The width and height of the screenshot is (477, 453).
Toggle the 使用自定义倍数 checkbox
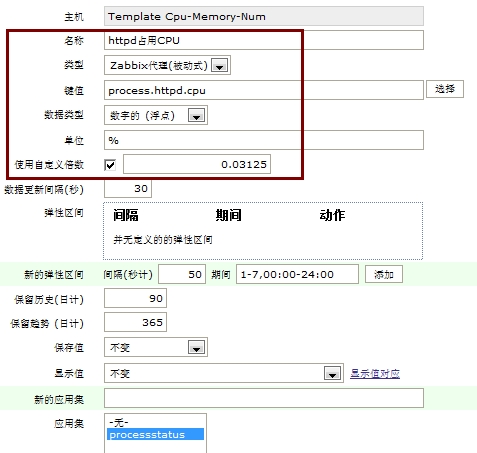click(110, 165)
